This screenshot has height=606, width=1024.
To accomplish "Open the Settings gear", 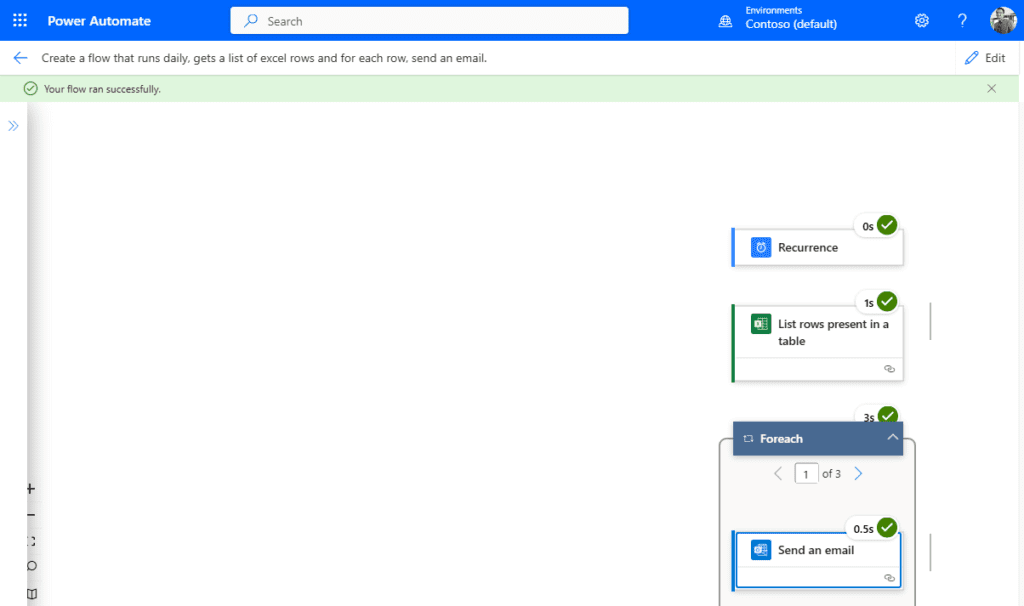I will [x=922, y=21].
